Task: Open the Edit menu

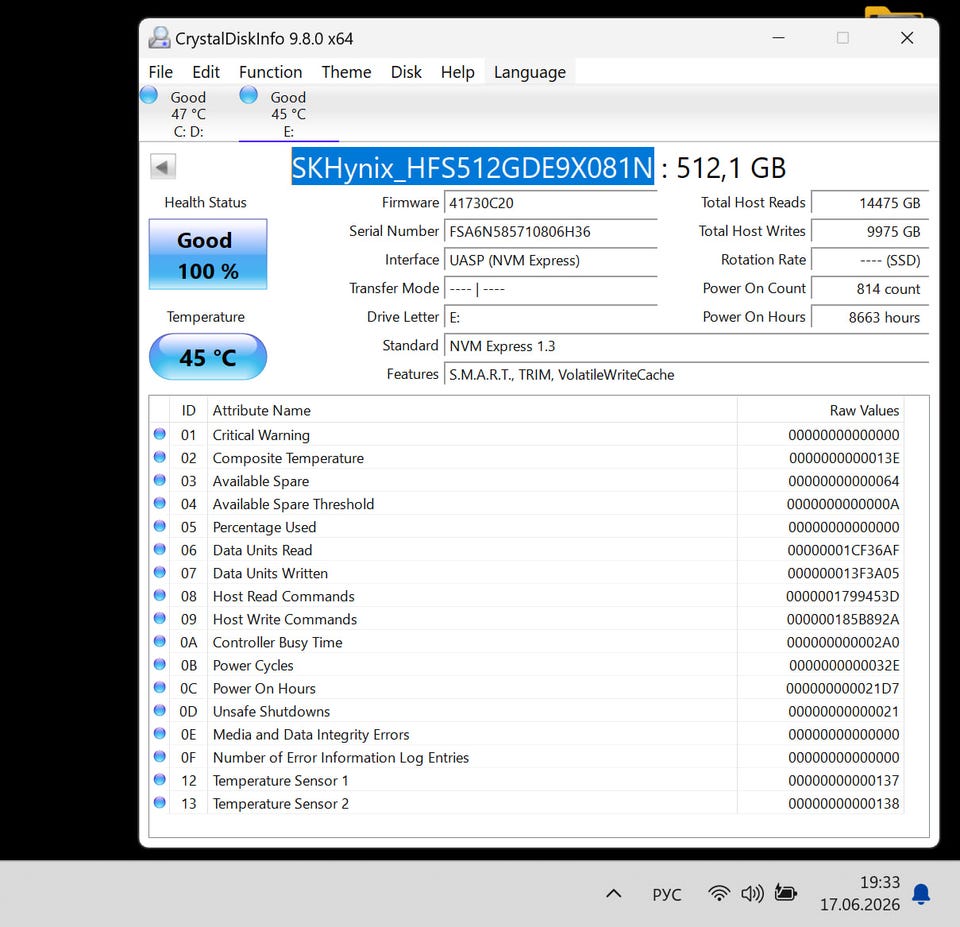Action: point(206,72)
